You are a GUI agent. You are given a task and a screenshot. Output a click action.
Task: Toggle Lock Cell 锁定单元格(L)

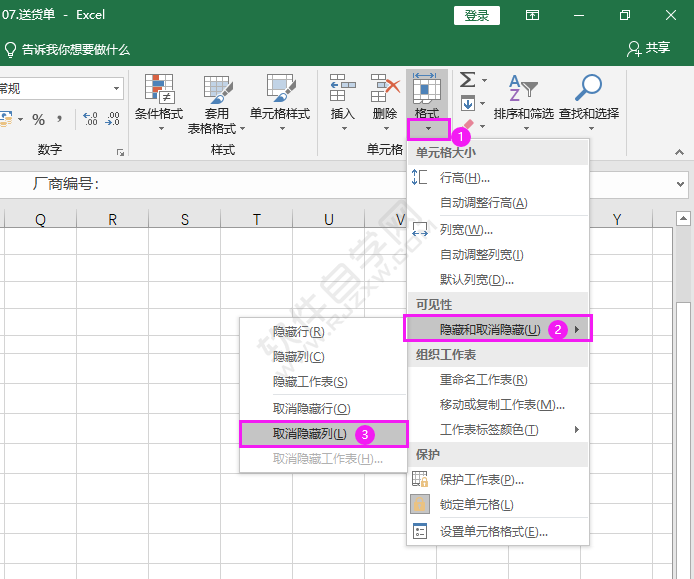tap(498, 505)
